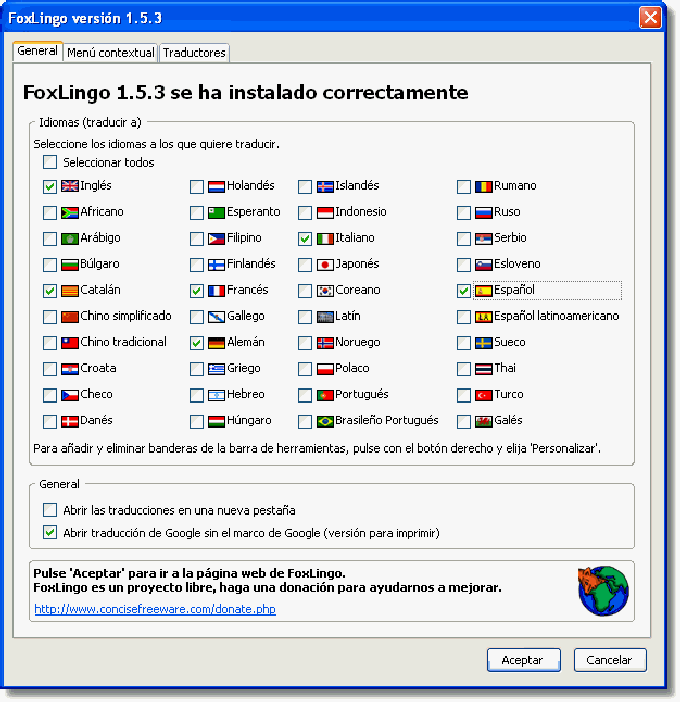Uncheck the Español language checkbox
Screen dimensions: 680x702
[x=464, y=291]
